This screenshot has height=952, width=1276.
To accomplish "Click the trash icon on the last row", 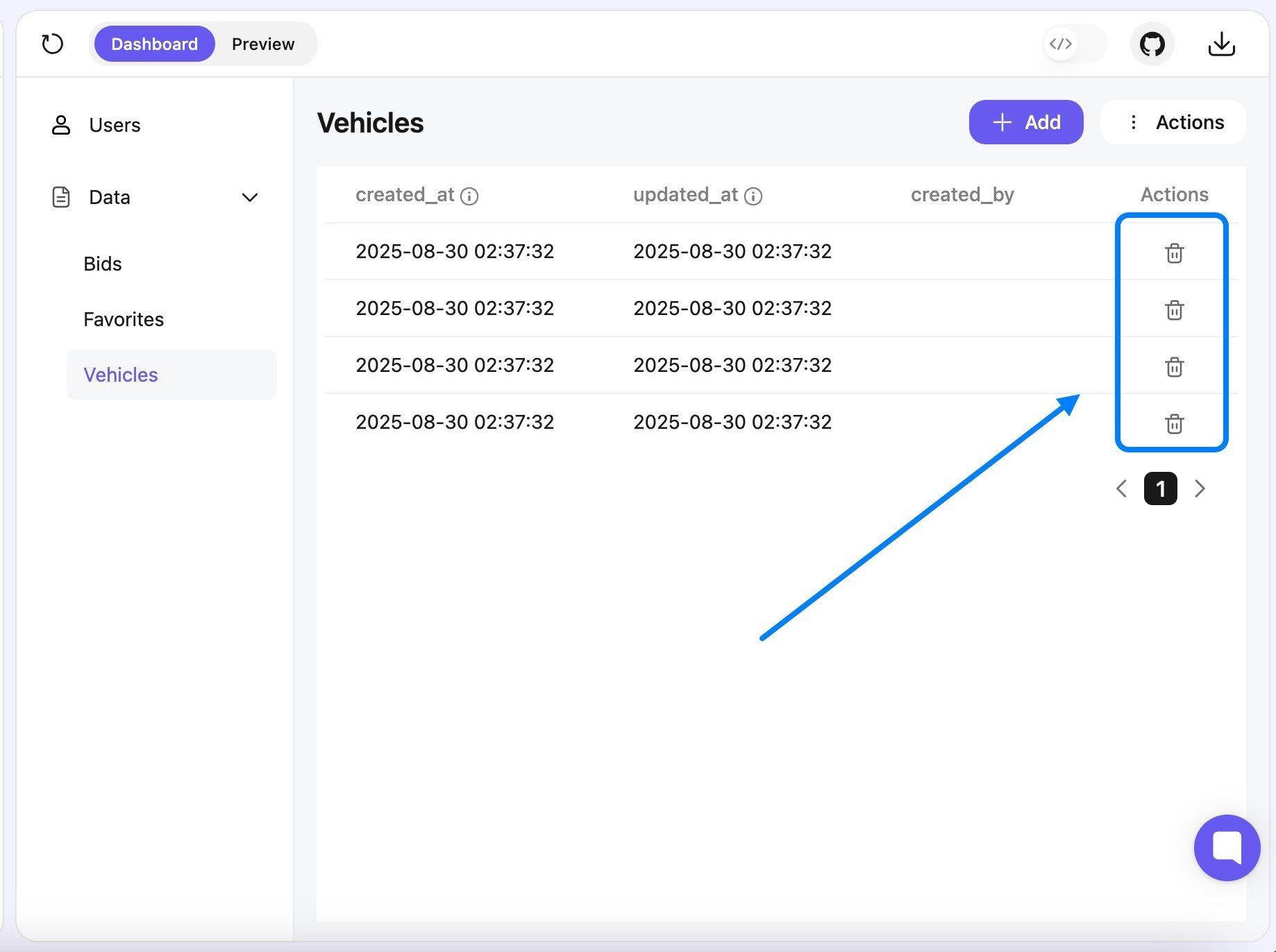I will 1174,424.
